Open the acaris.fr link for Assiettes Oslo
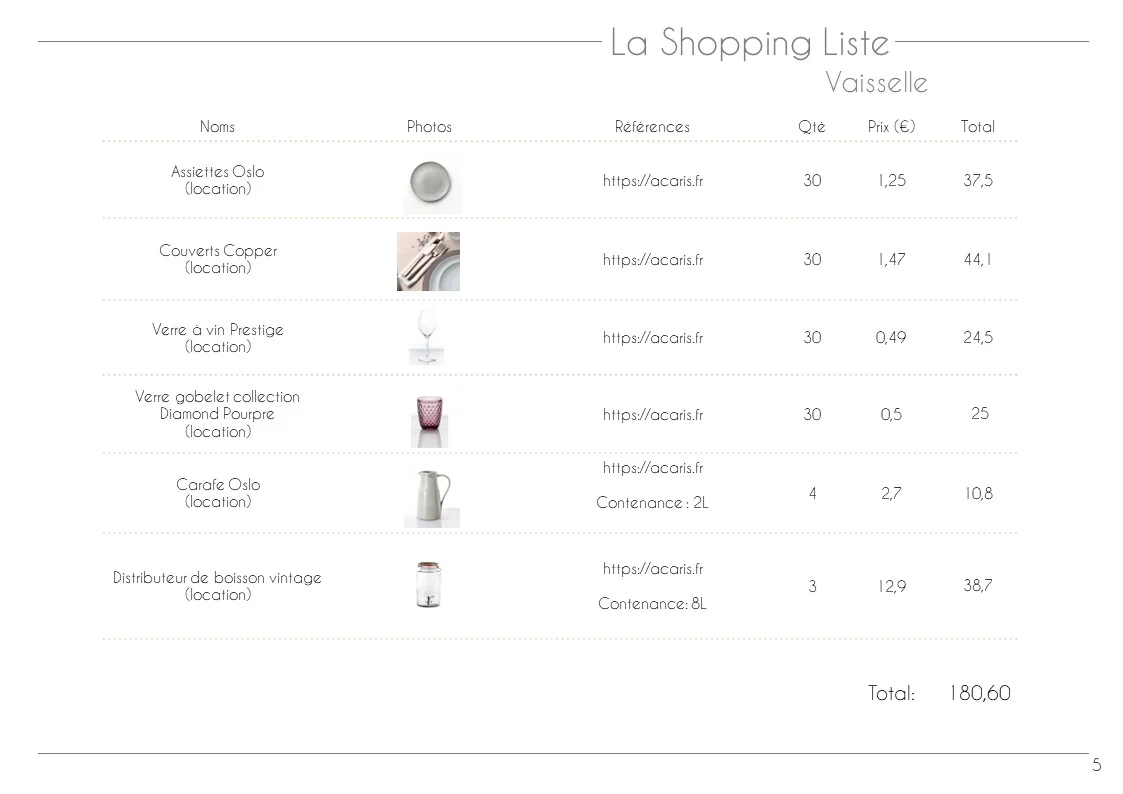The image size is (1123, 794). (x=652, y=180)
